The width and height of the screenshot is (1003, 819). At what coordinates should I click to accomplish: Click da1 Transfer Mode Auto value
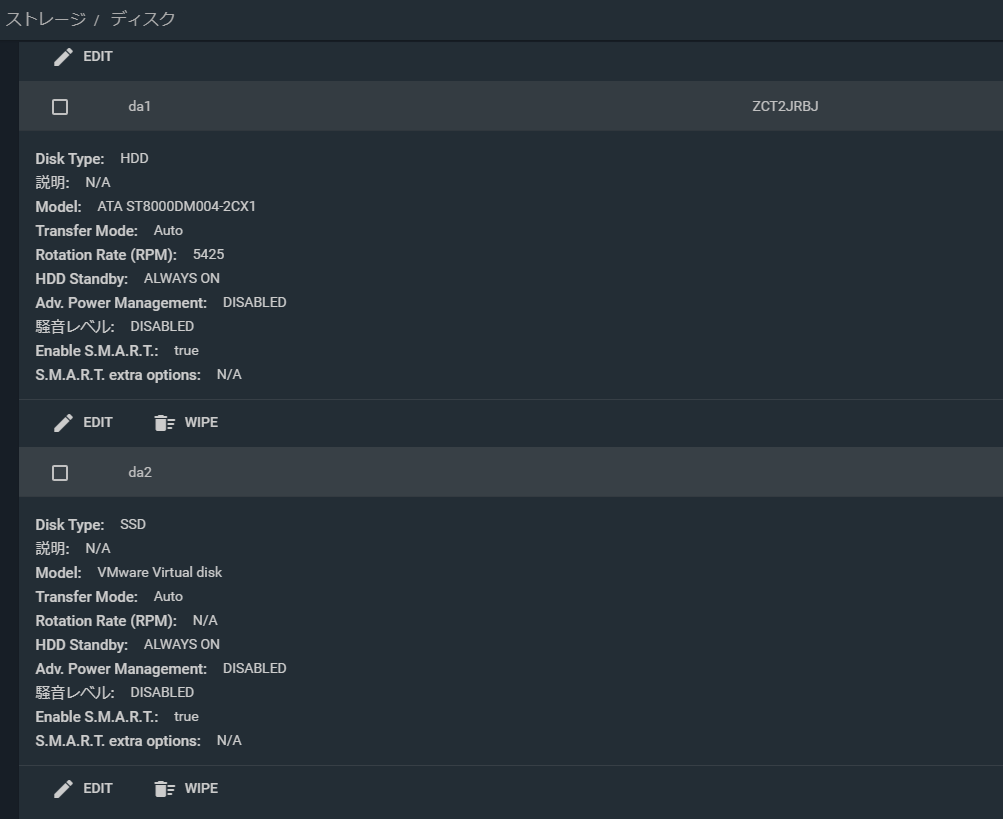click(x=168, y=230)
